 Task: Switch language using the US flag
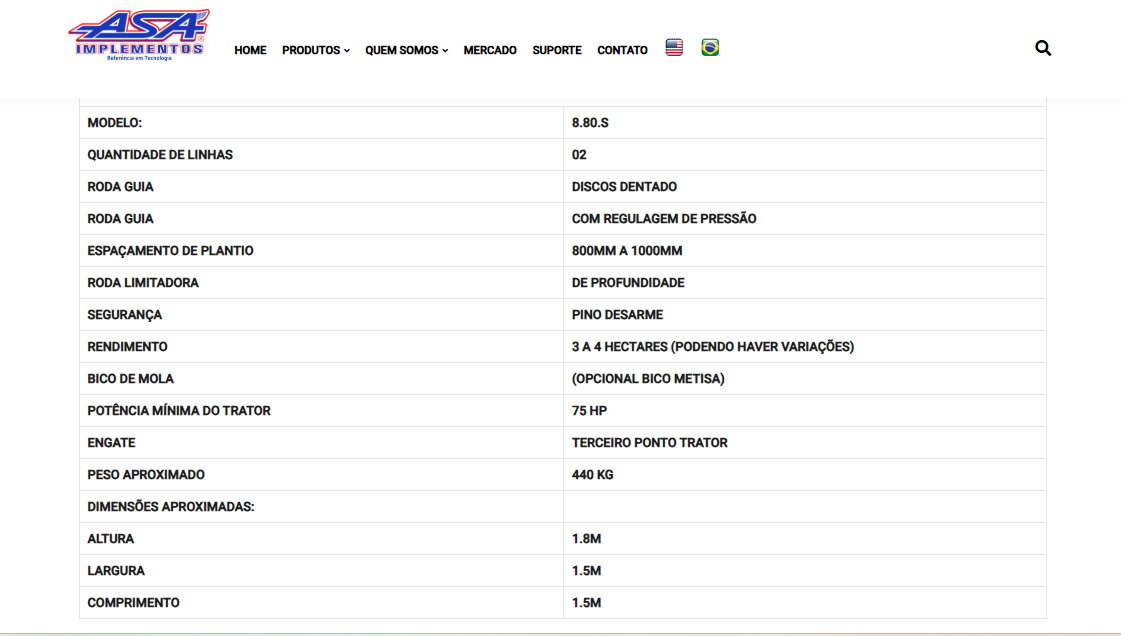click(674, 48)
